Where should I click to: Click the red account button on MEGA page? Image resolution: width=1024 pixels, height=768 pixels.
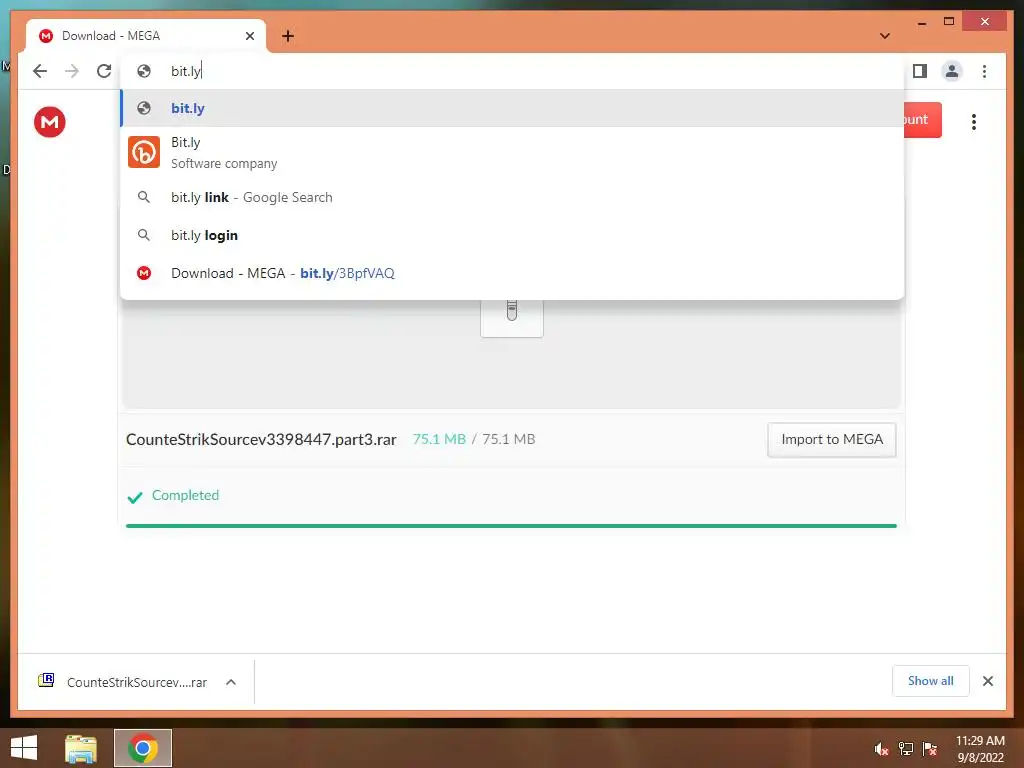click(923, 120)
